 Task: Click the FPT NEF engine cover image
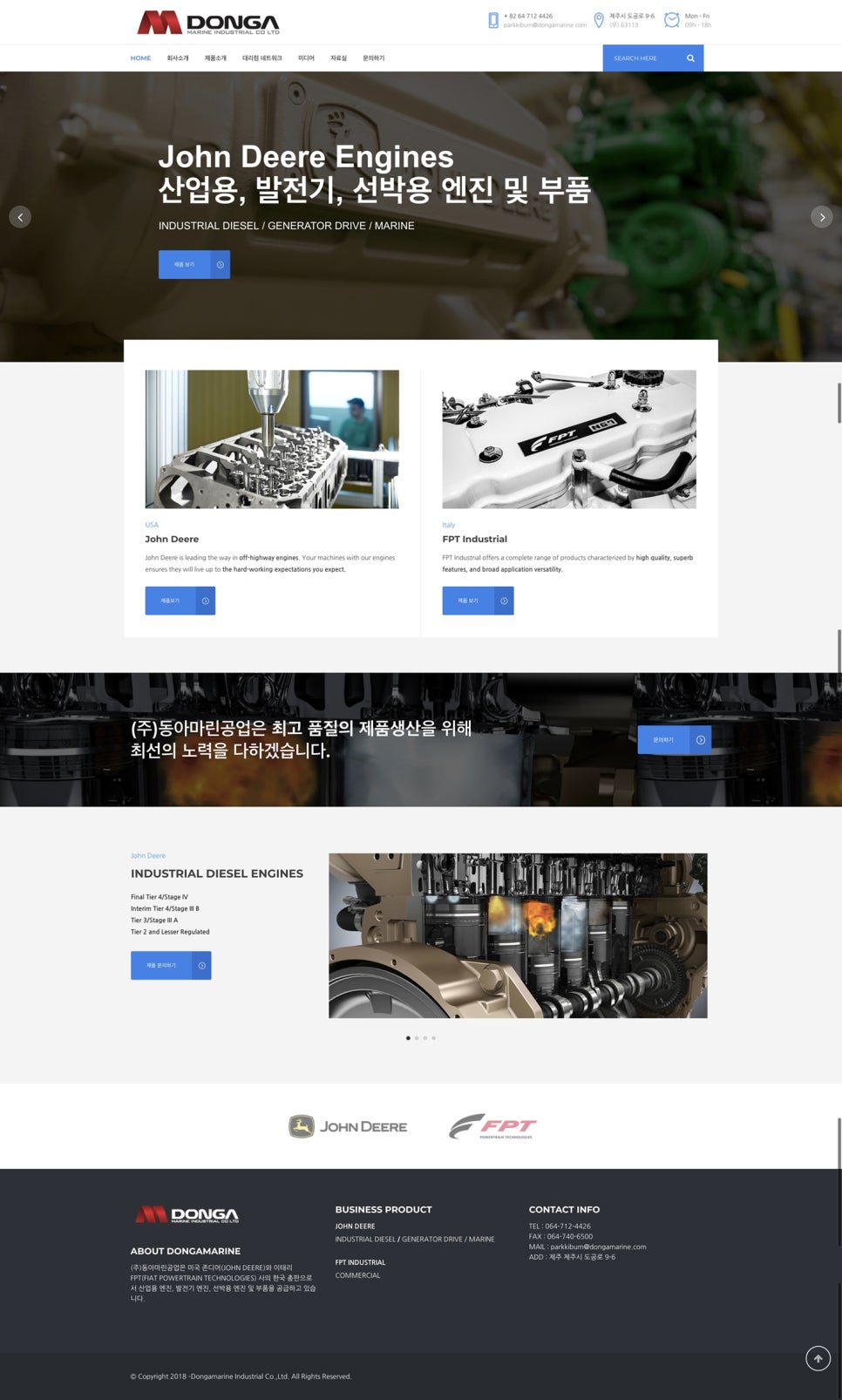(x=569, y=439)
